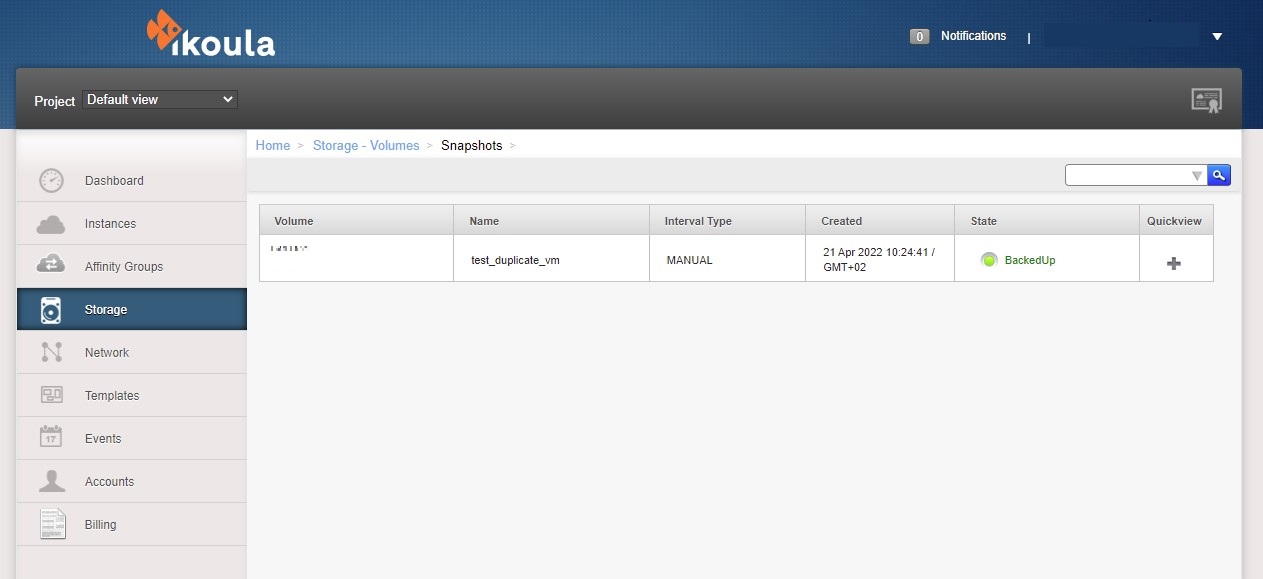Open the Dashboard gauge icon
Image resolution: width=1263 pixels, height=579 pixels.
point(51,181)
